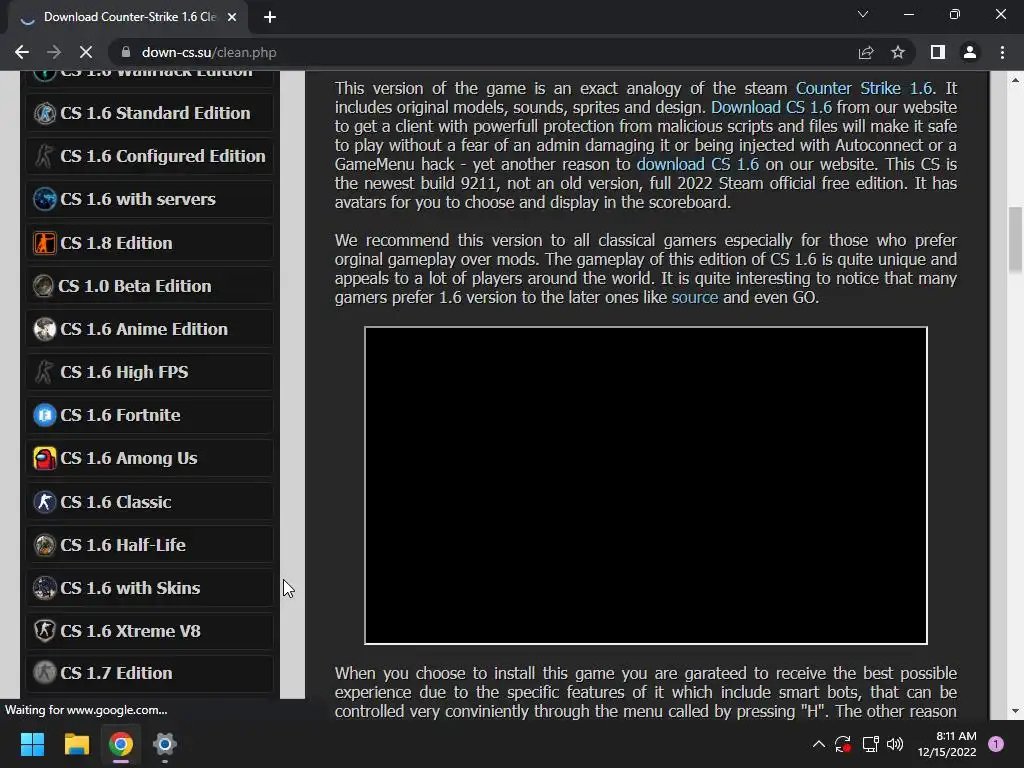
Task: Open the clock and date panel
Action: [946, 744]
